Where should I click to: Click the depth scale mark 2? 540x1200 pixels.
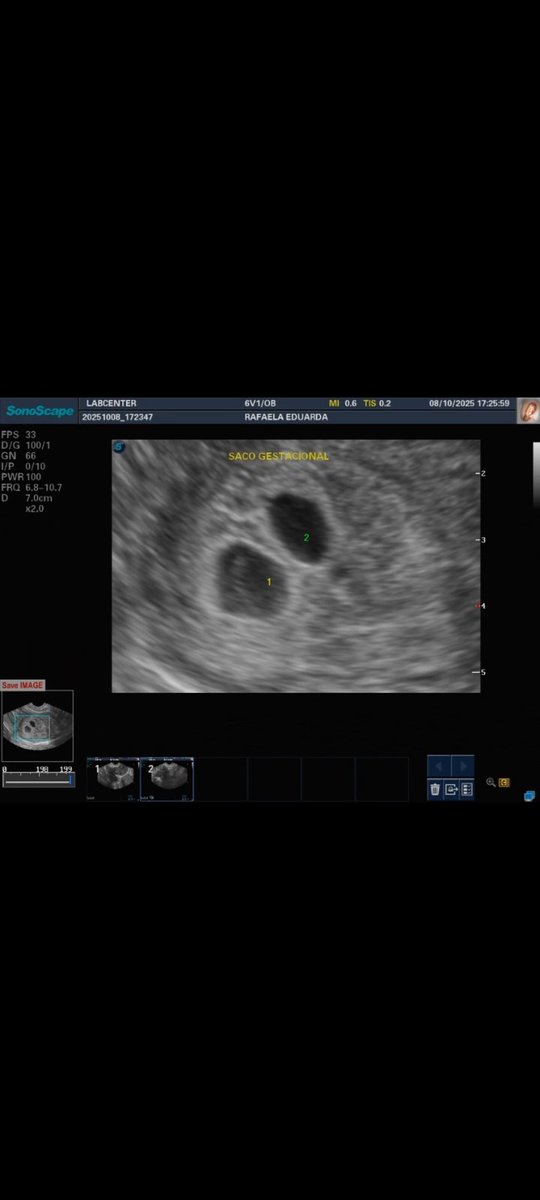(481, 473)
